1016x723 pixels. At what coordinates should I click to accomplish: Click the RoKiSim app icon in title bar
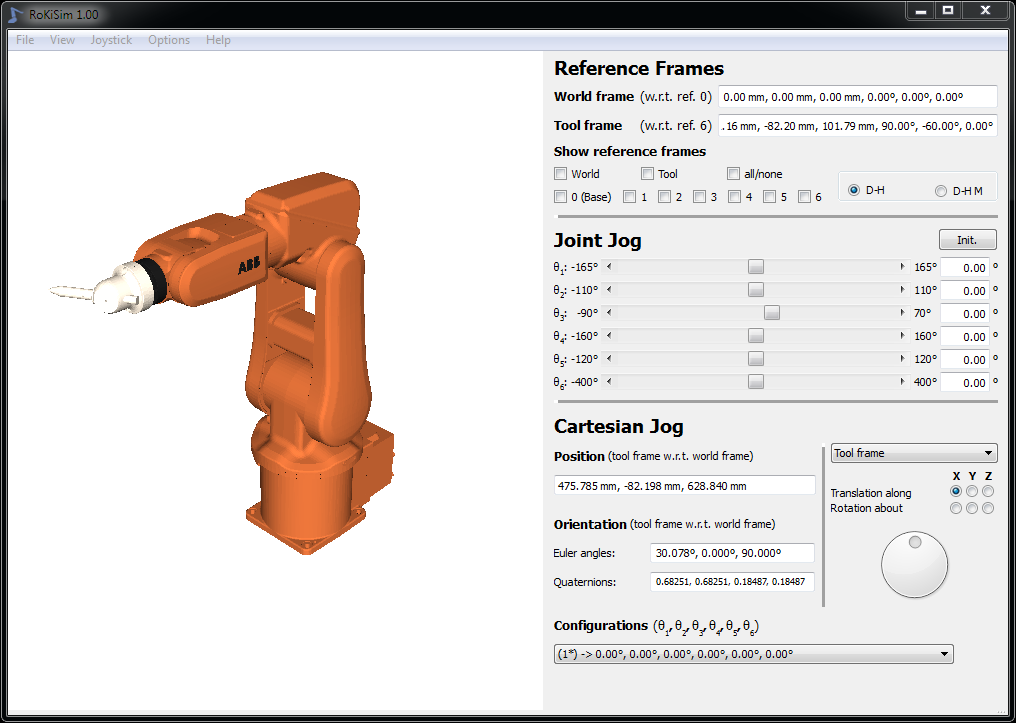(x=14, y=12)
